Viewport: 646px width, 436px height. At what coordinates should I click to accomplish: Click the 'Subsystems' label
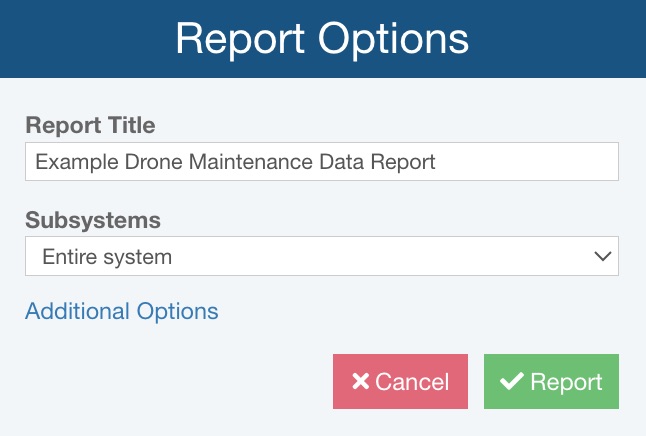(x=93, y=220)
